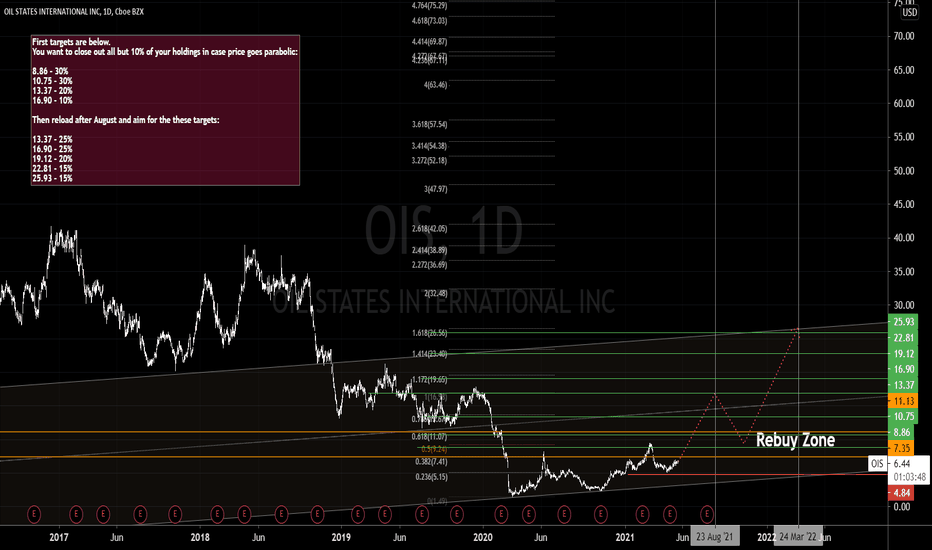Click the green 22.81 price label
The width and height of the screenshot is (932, 550).
coord(903,338)
